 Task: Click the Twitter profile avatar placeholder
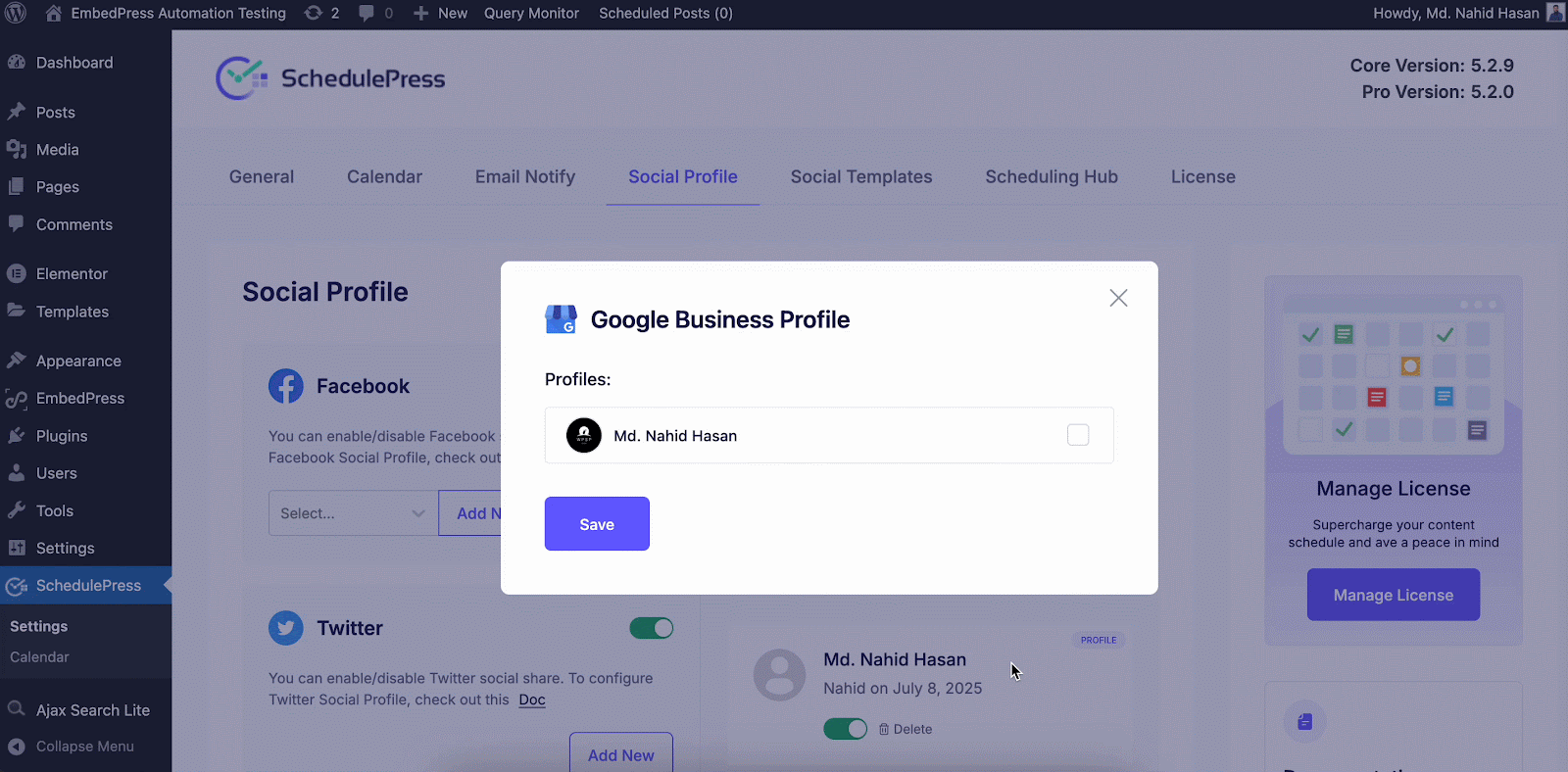click(779, 674)
